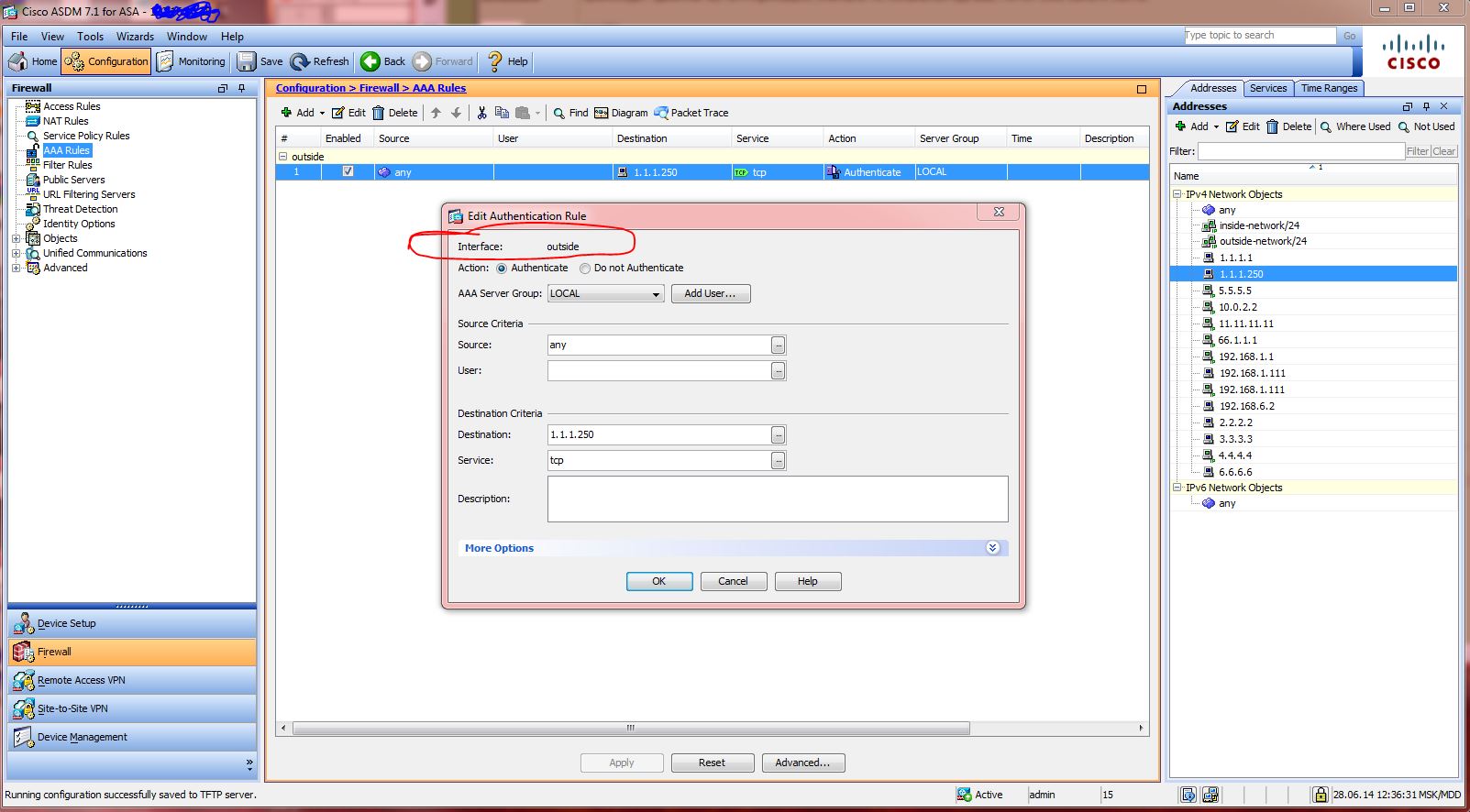Toggle the Enabled checkbox for rule 1

[x=348, y=171]
